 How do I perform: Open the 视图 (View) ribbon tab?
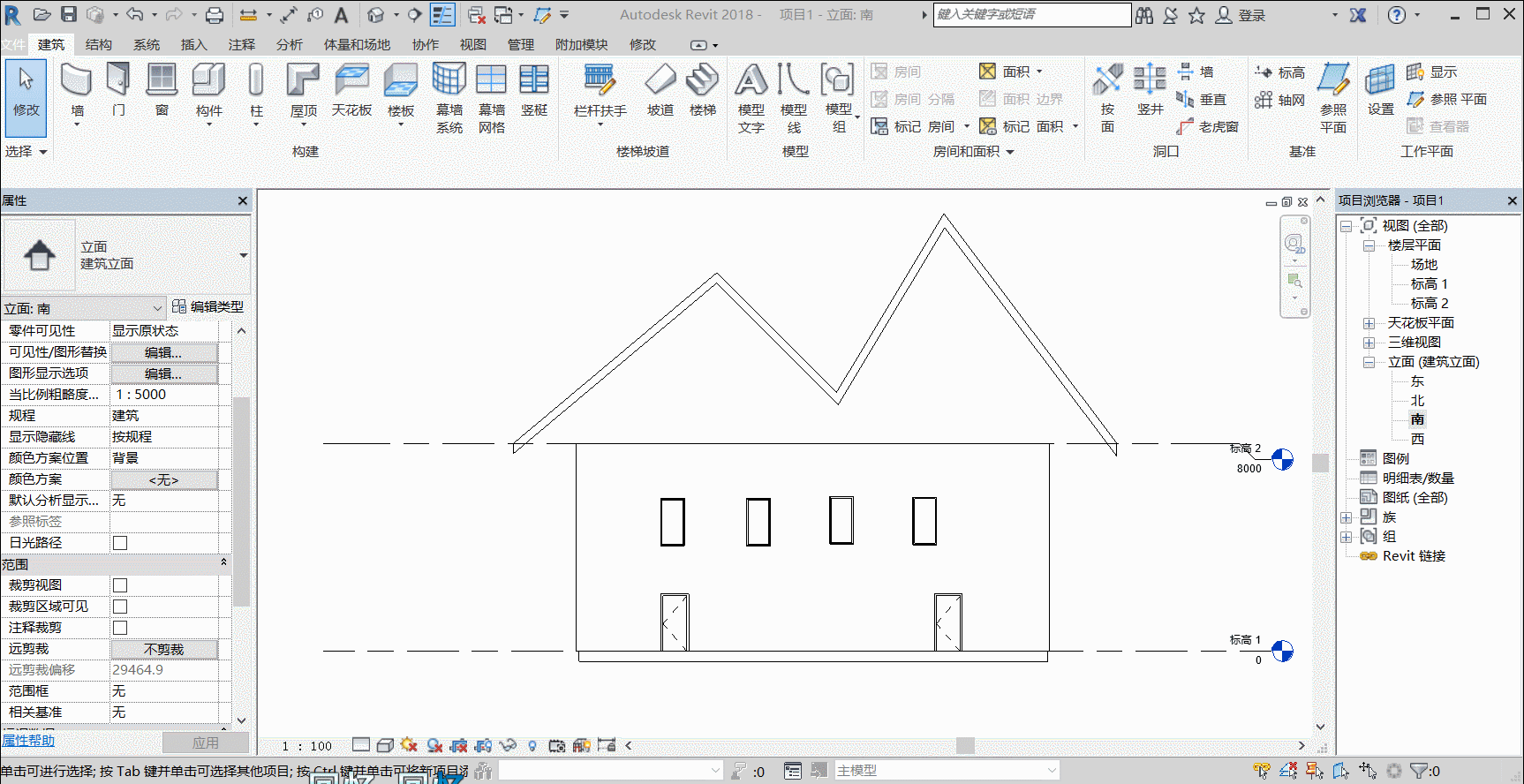coord(472,44)
